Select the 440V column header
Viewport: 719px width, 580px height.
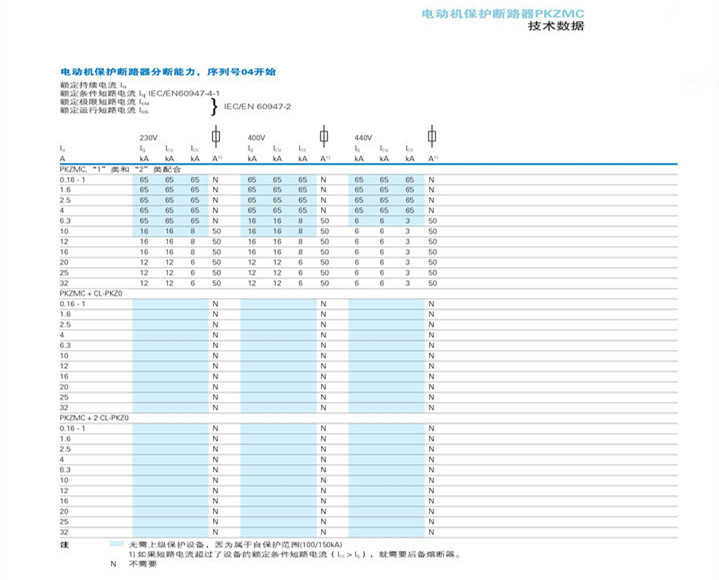tap(363, 136)
